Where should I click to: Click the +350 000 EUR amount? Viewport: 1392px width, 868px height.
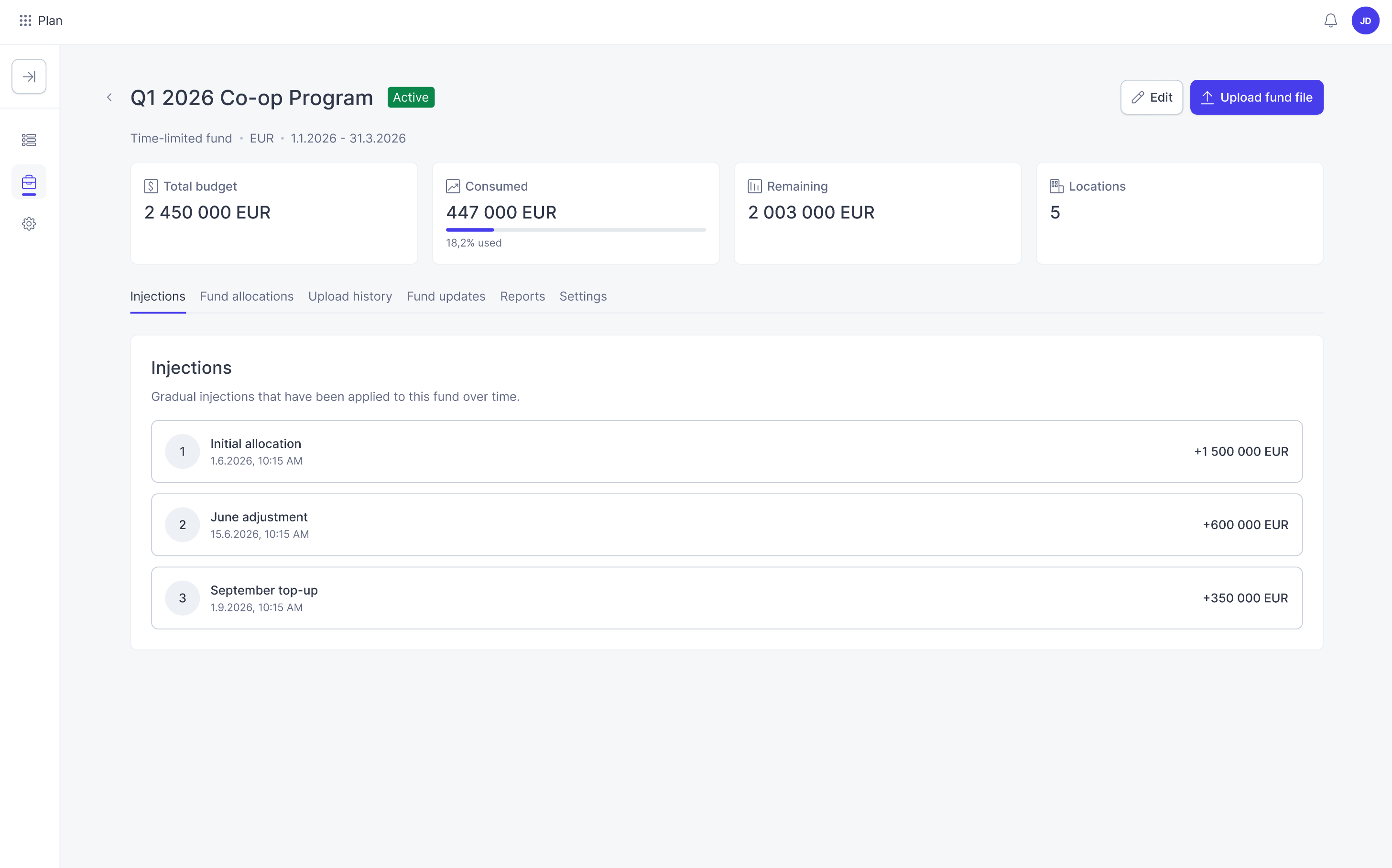[1246, 598]
